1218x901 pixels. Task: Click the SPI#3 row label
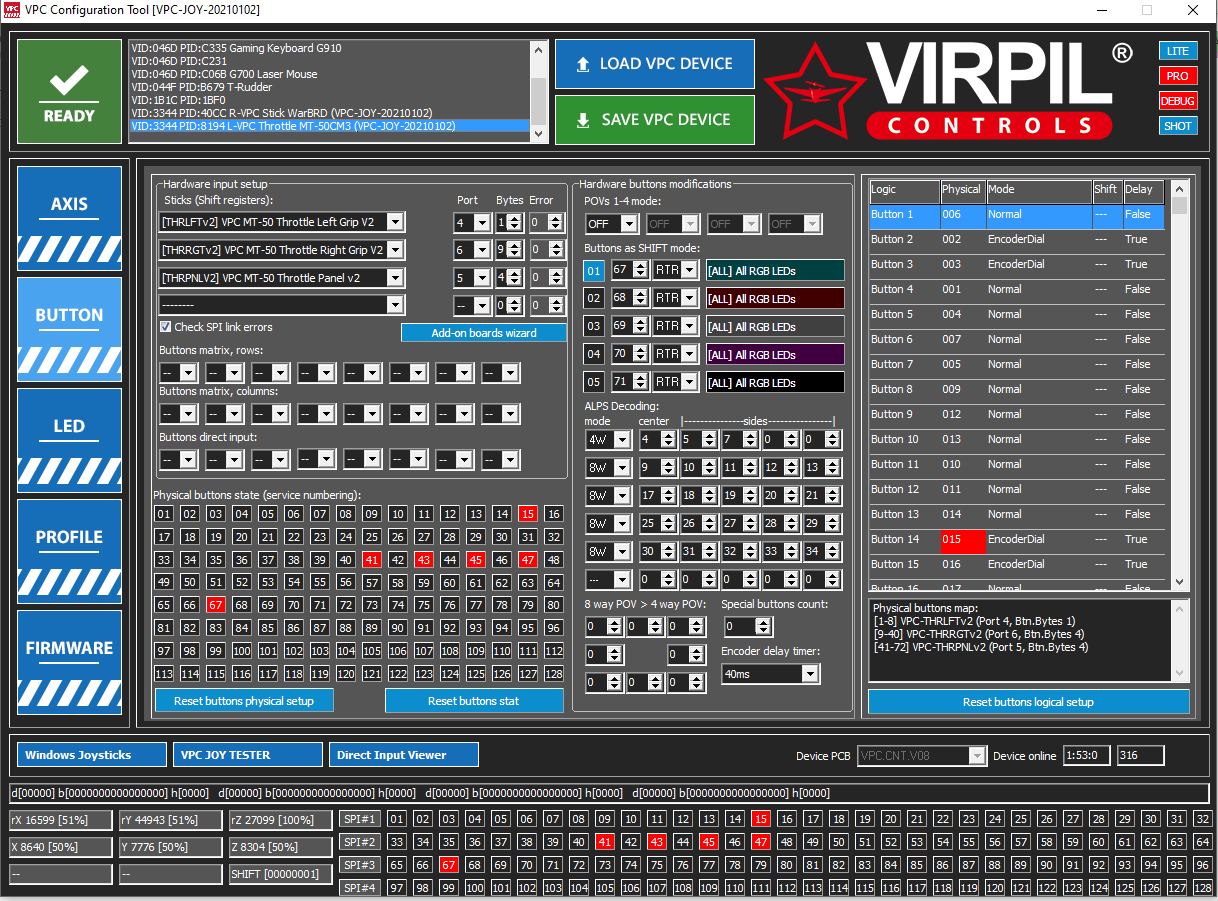click(360, 865)
